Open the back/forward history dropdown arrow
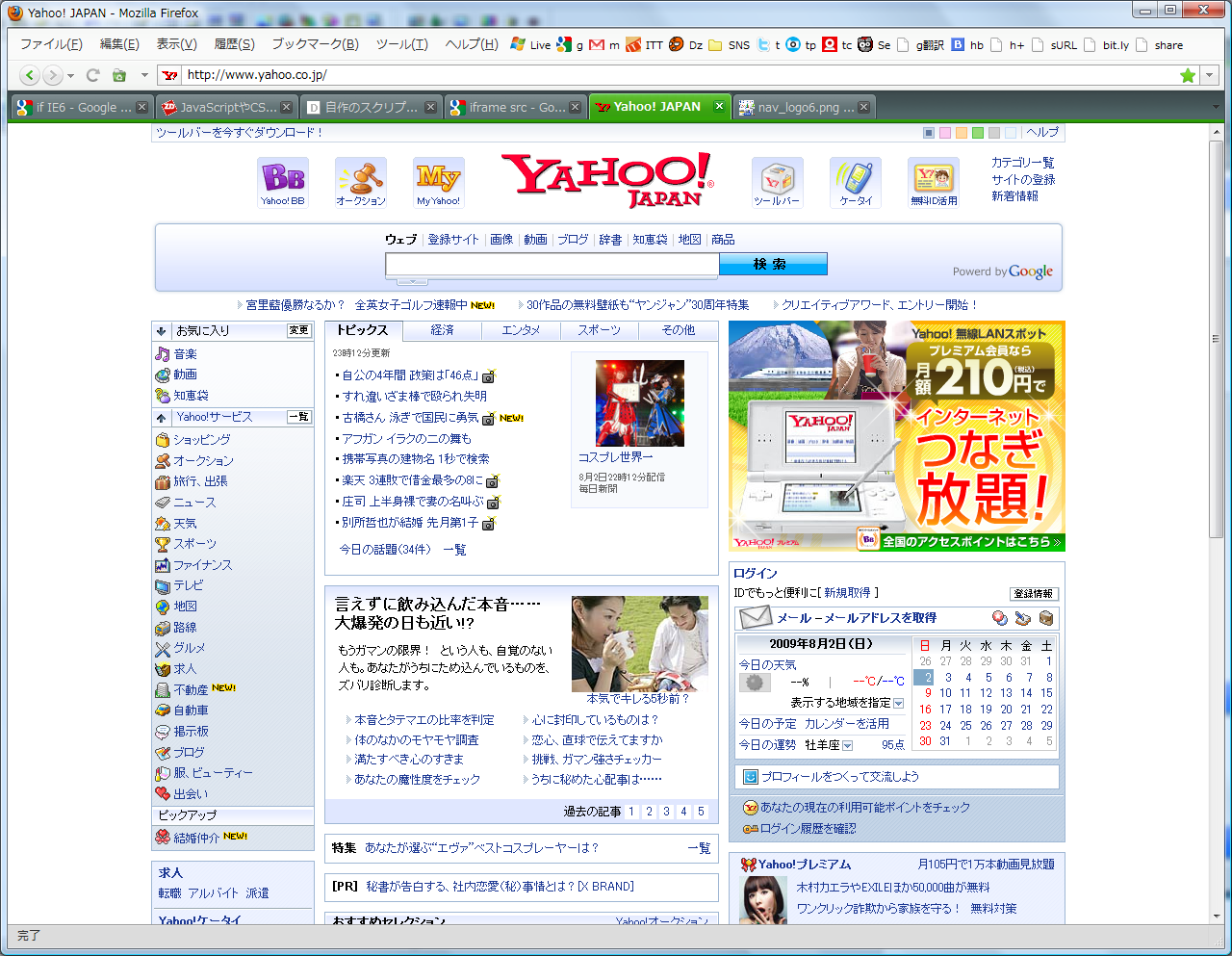This screenshot has width=1232, height=956. (70, 76)
